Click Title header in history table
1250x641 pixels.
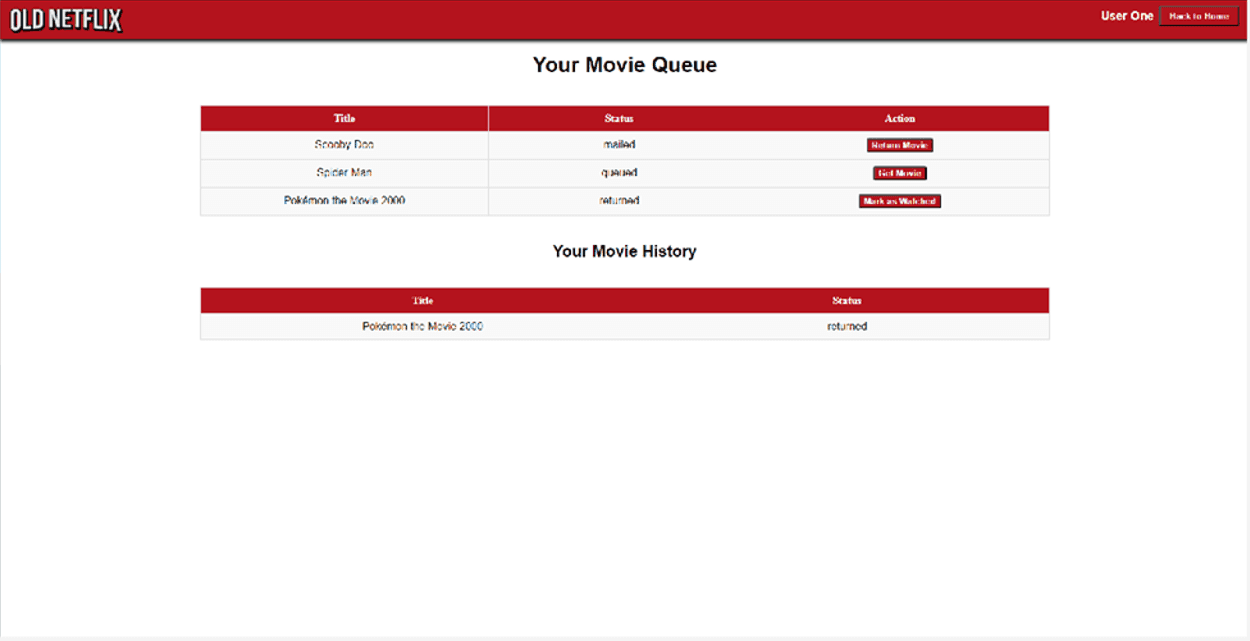coord(423,300)
